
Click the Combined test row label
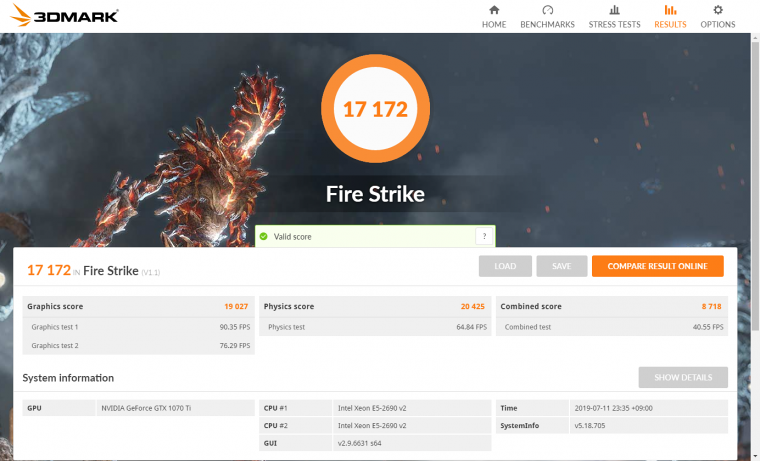(527, 327)
